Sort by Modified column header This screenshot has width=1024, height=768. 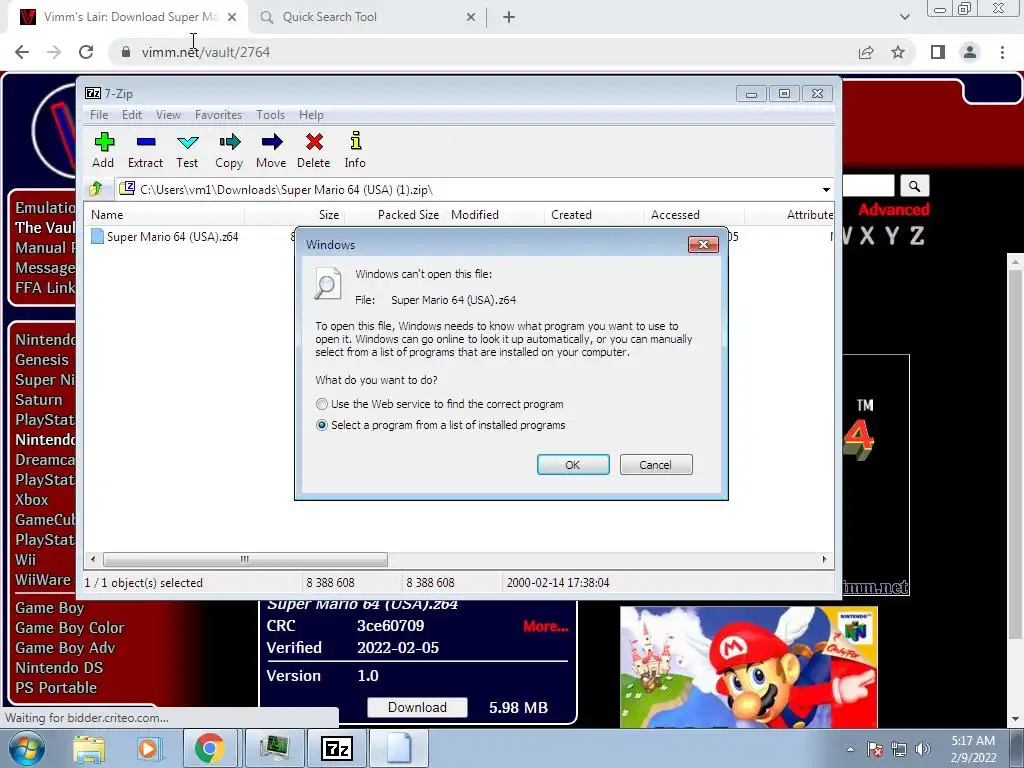[x=494, y=215]
